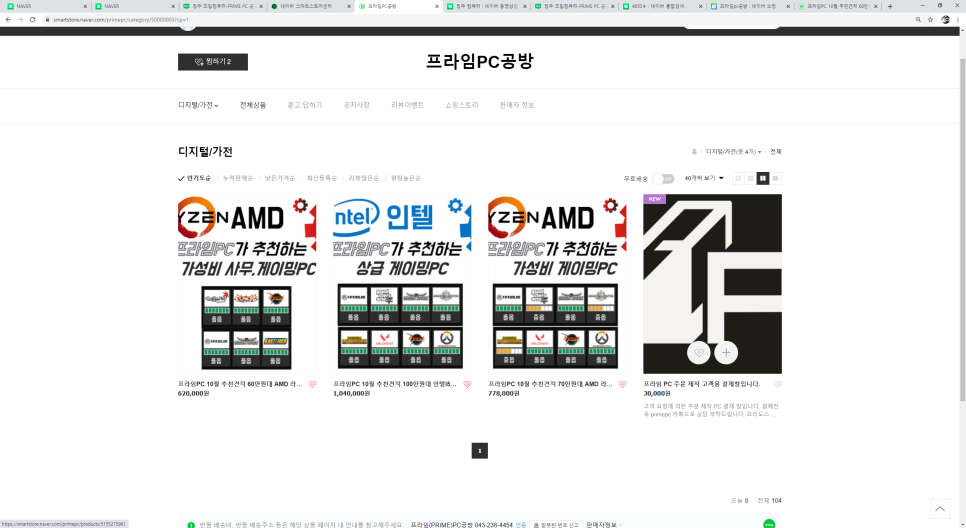Viewport: 966px width, 528px height.
Task: Expand the footer 판매자정보 dropdown
Action: pos(604,525)
